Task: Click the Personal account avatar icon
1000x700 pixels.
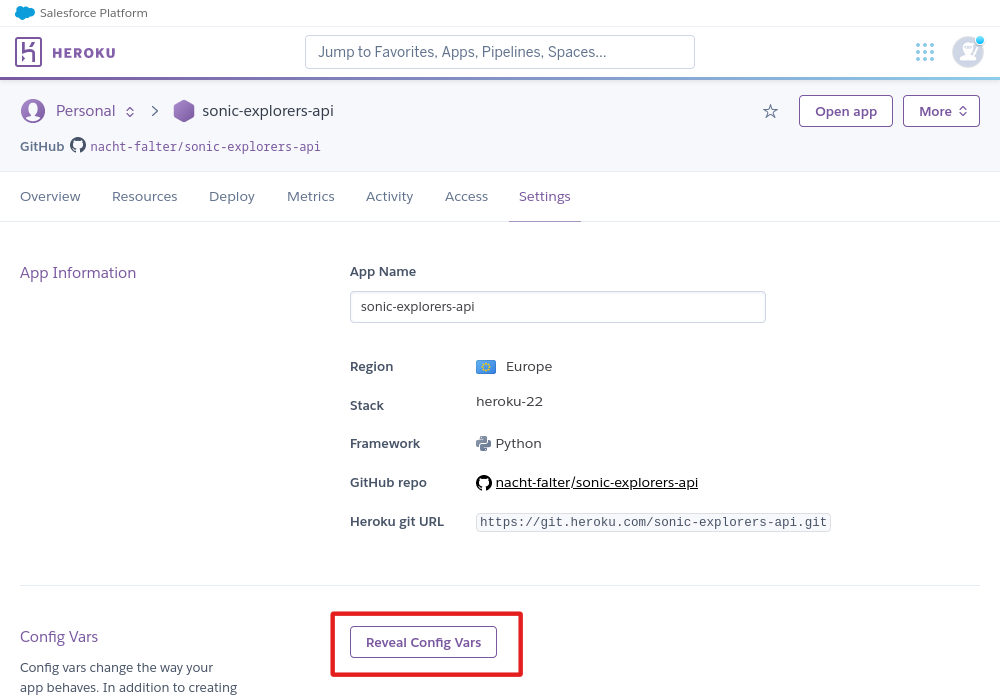Action: coord(33,111)
